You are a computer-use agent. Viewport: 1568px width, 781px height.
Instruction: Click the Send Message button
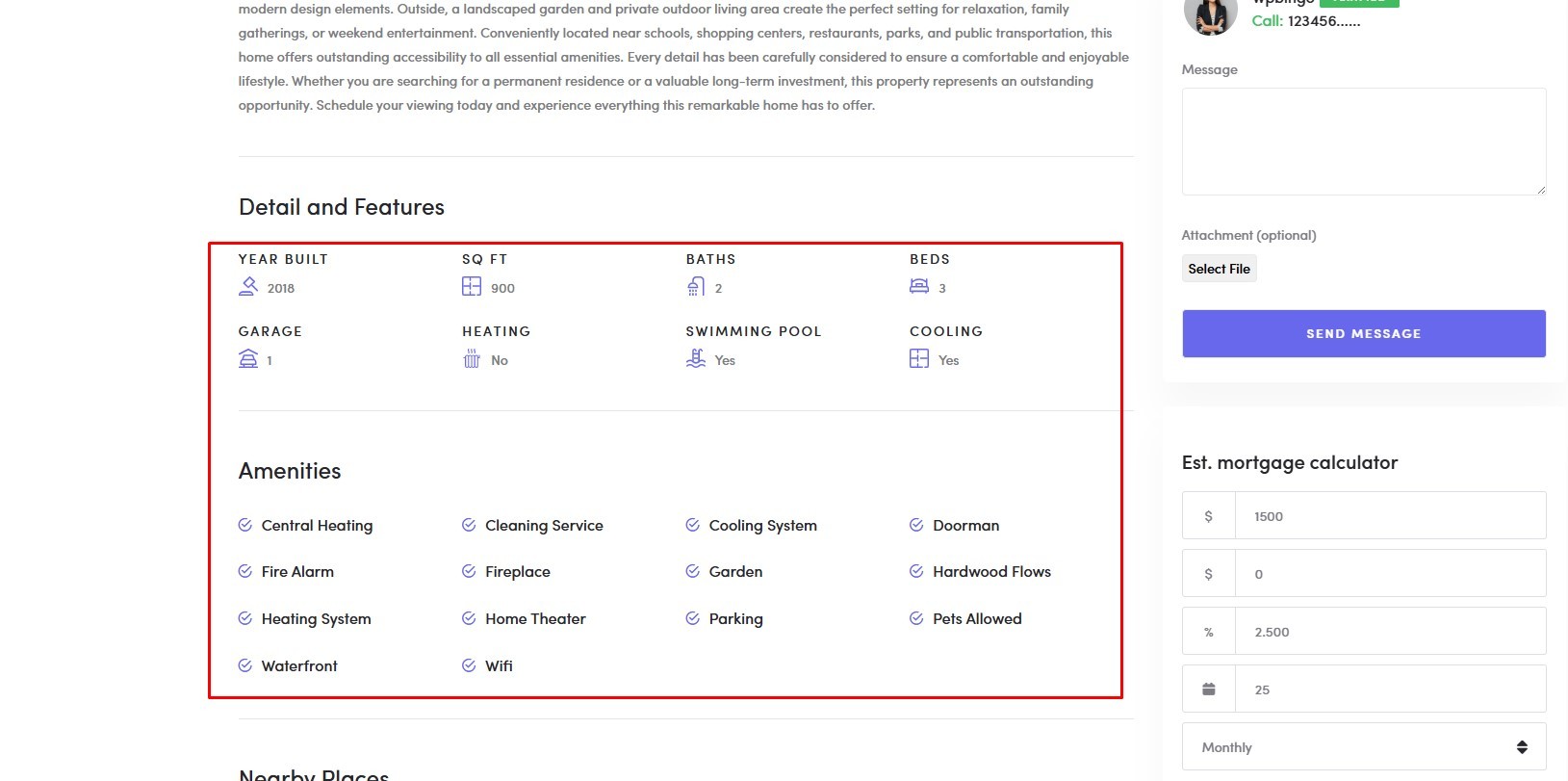[1364, 333]
